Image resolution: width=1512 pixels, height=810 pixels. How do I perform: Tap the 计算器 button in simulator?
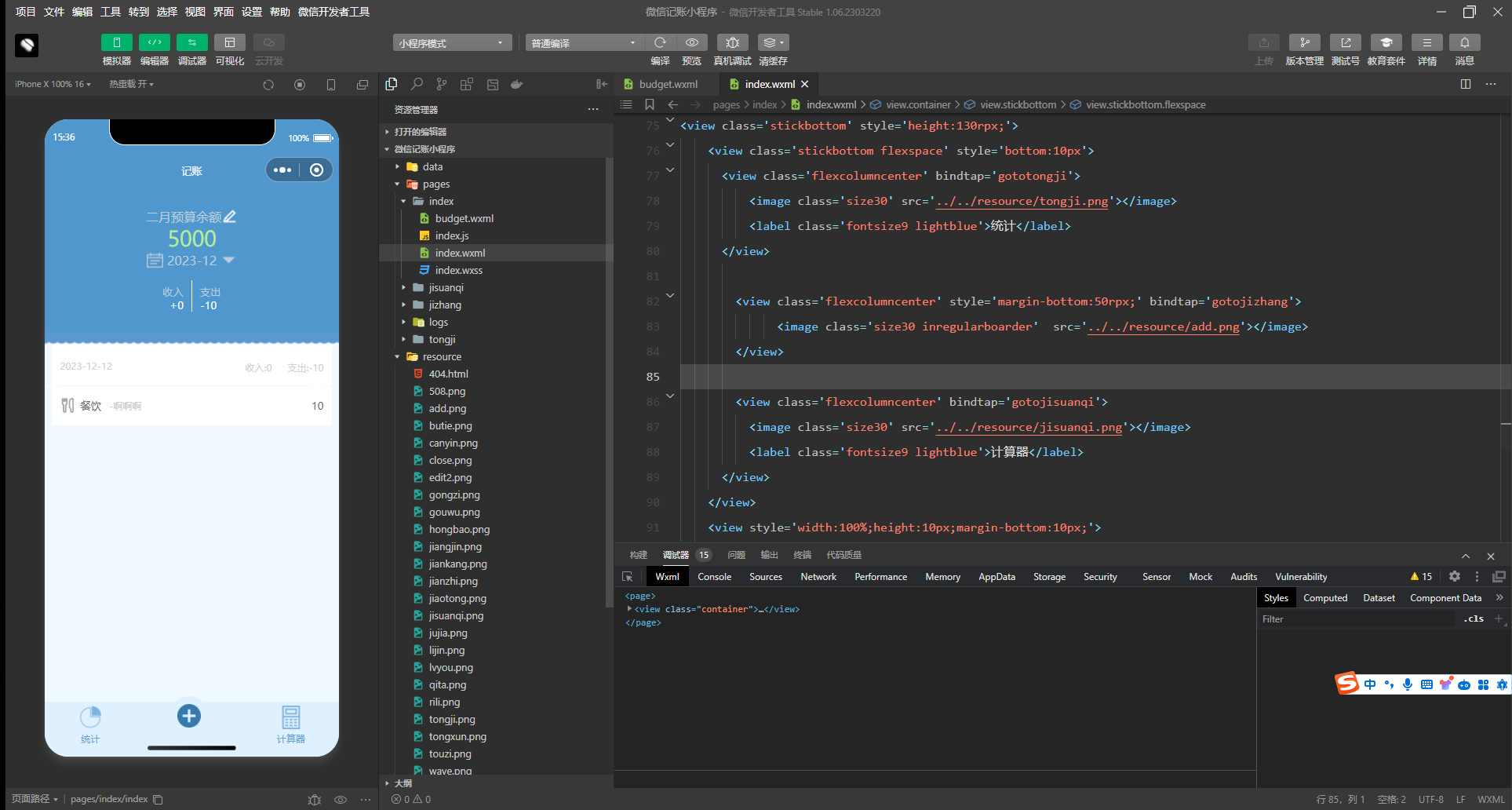pos(290,724)
